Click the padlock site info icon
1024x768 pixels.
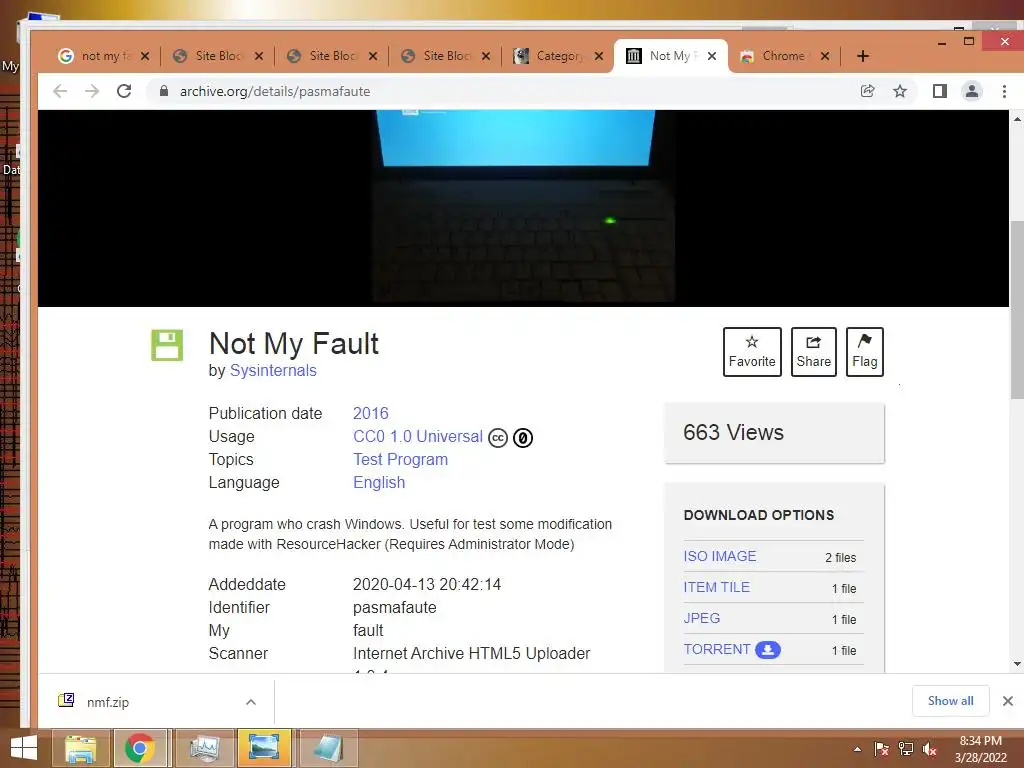point(164,91)
